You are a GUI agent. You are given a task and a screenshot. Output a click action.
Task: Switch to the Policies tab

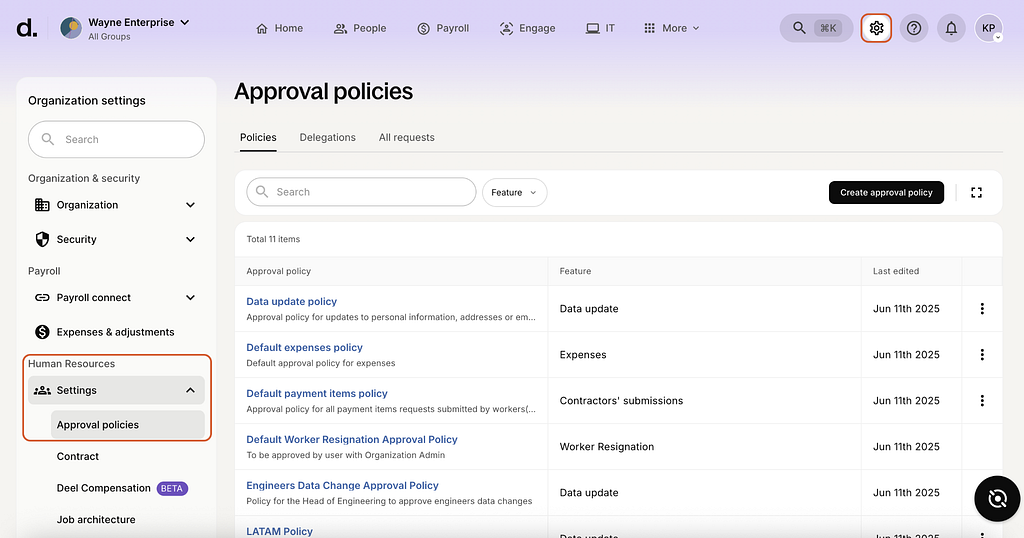pyautogui.click(x=258, y=138)
